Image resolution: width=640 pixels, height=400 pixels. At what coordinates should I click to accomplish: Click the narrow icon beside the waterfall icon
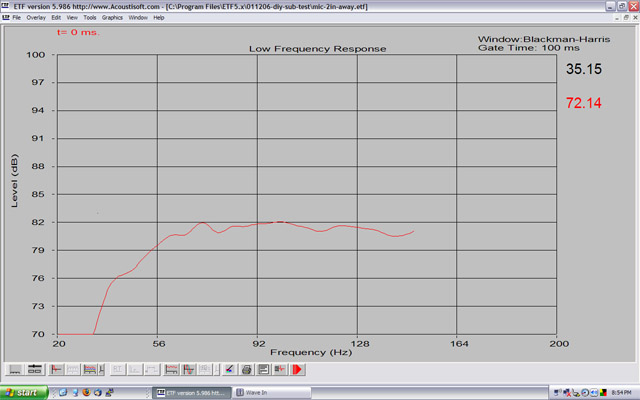tap(102, 369)
